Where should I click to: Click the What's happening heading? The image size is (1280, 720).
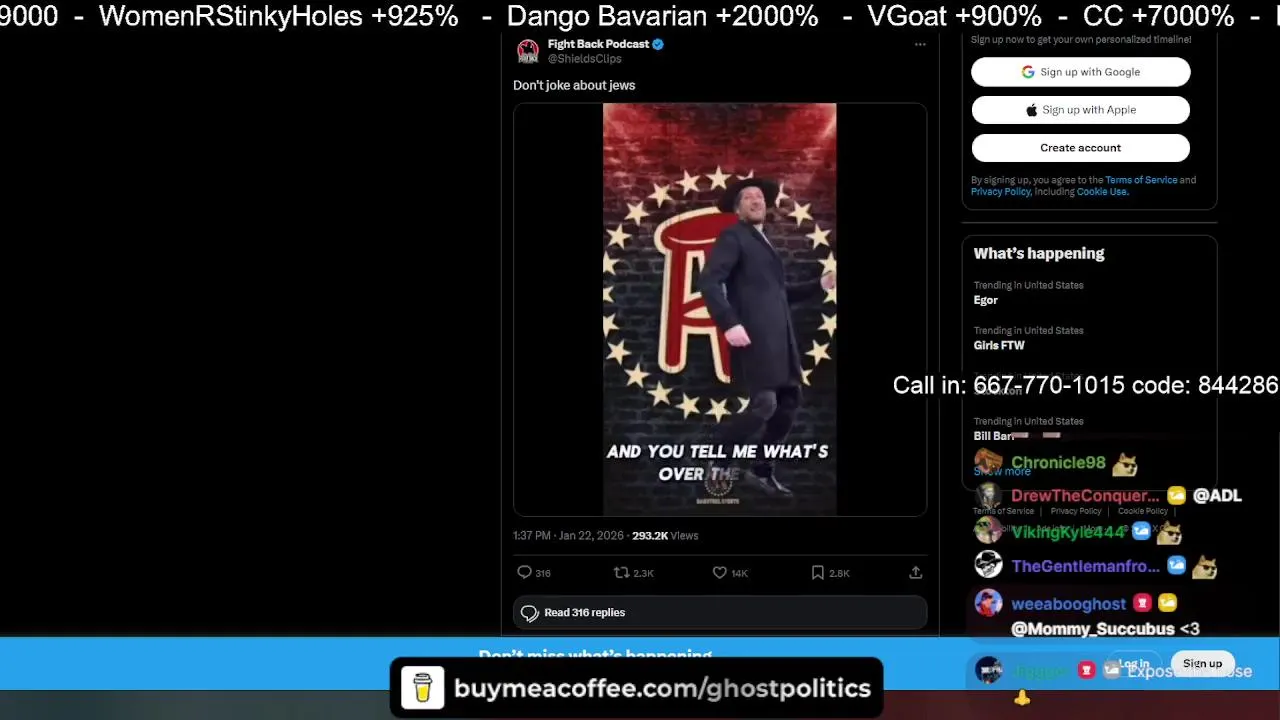coord(1039,253)
